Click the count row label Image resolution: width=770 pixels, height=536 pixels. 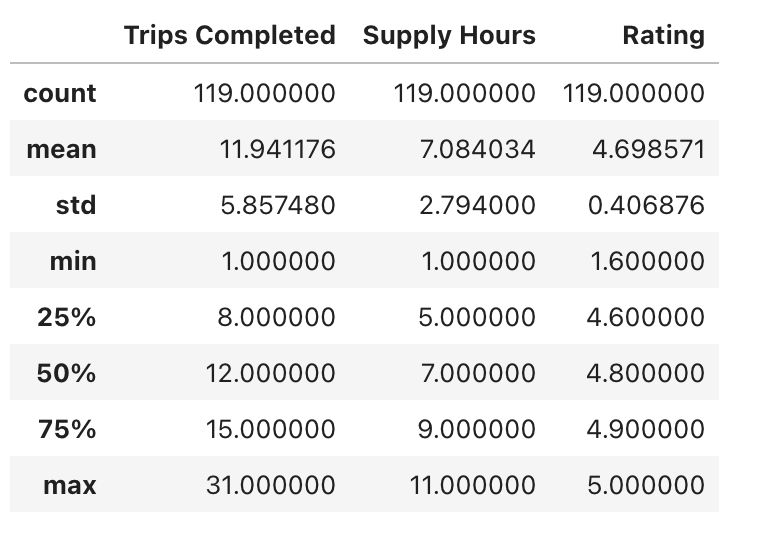point(60,93)
